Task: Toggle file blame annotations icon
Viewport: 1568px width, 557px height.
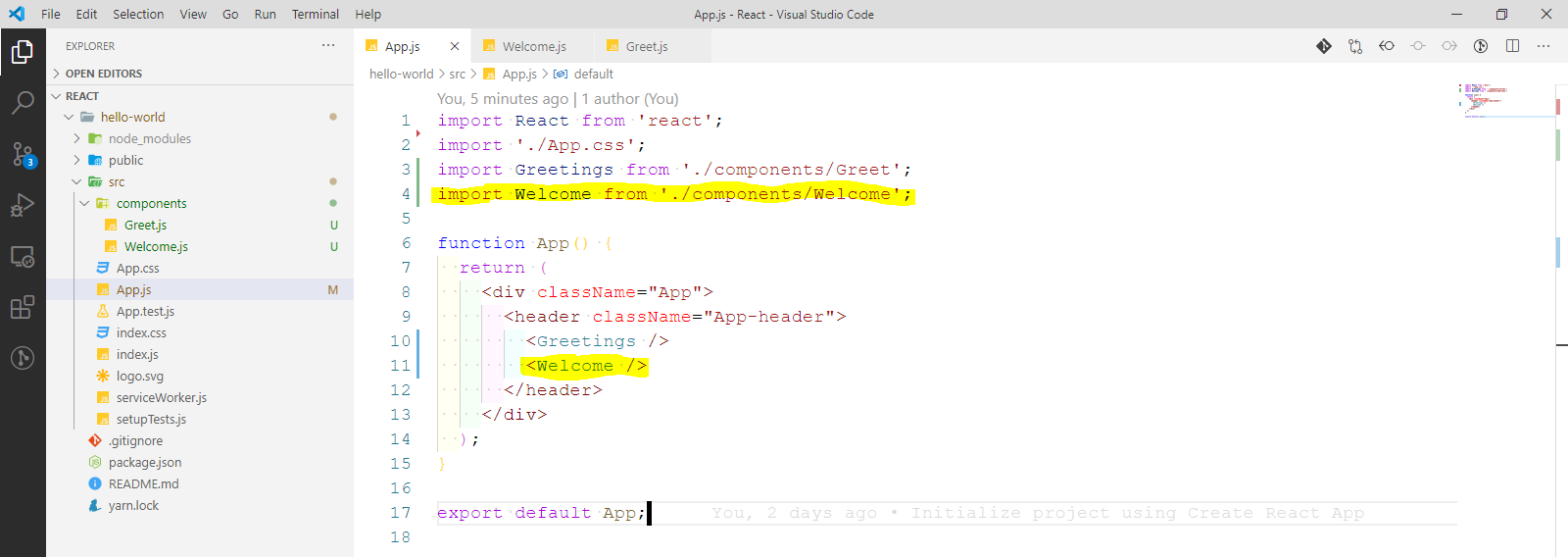Action: (1481, 46)
